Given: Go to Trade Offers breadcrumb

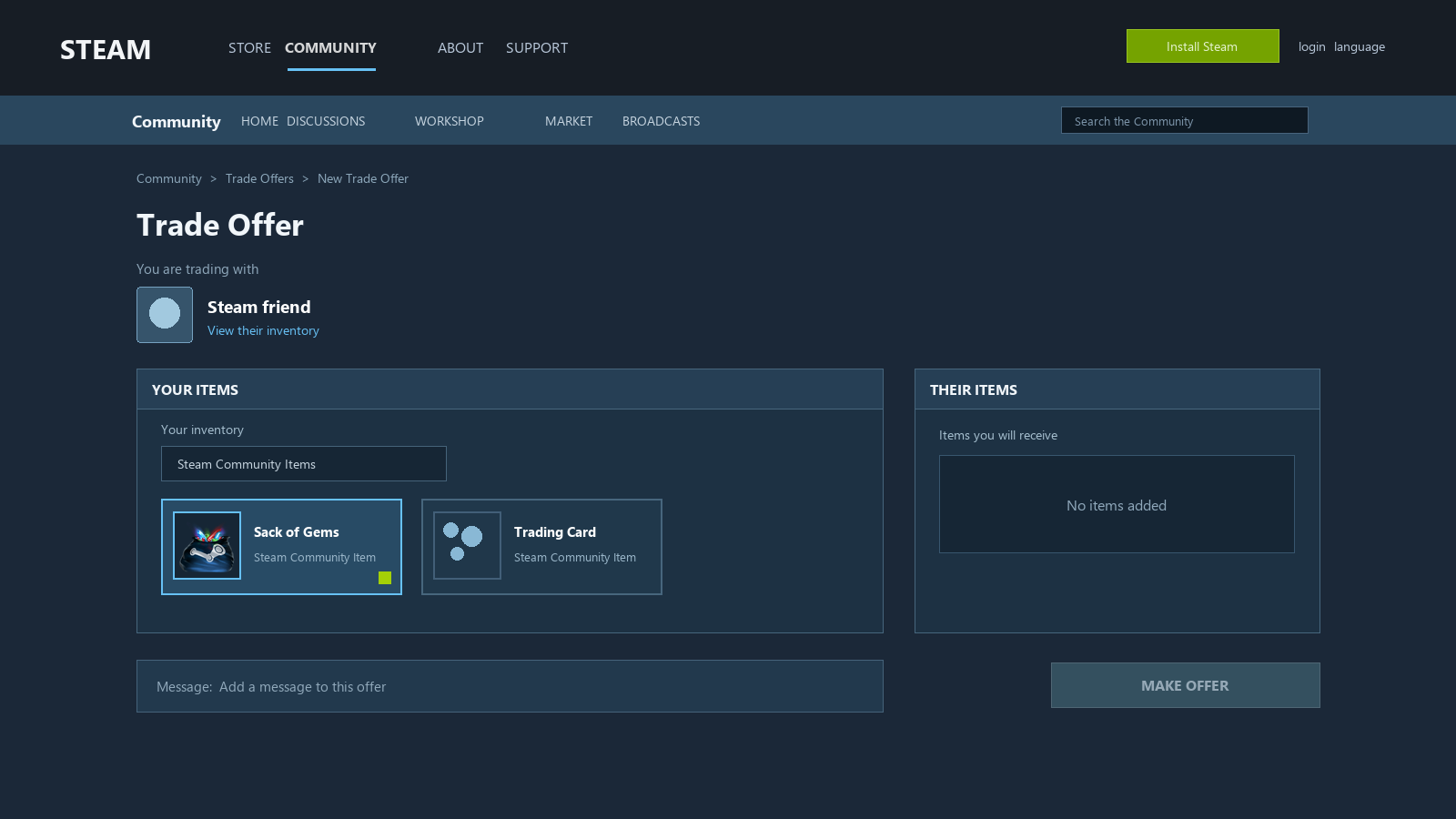Looking at the screenshot, I should pyautogui.click(x=259, y=179).
